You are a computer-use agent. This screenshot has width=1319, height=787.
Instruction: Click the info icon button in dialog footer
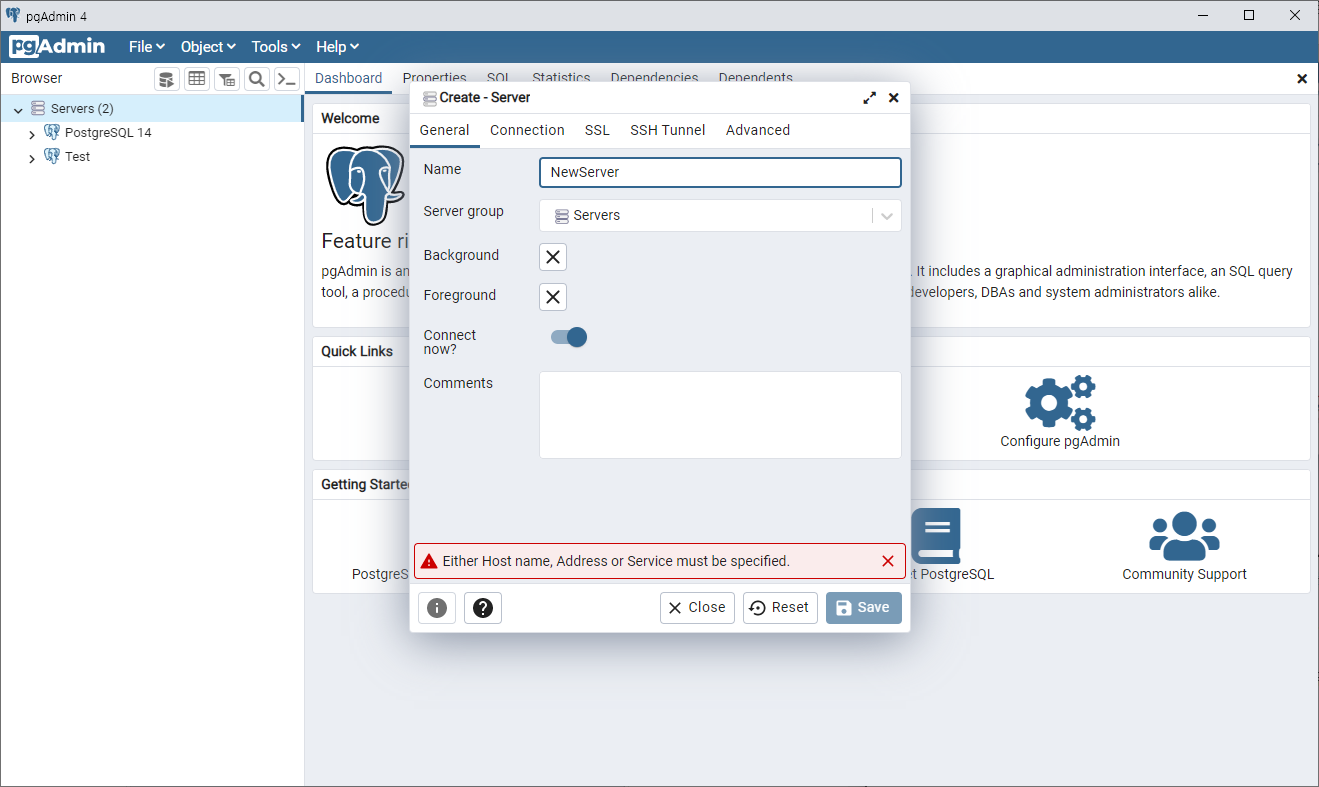(437, 608)
